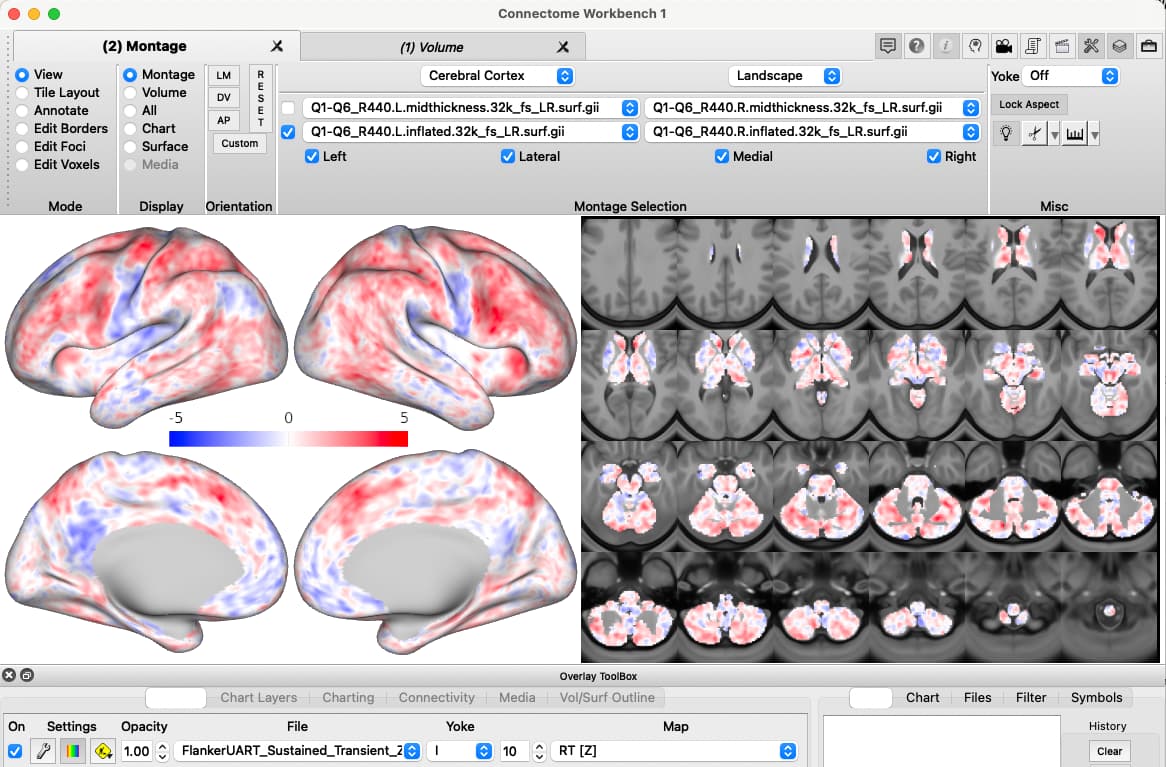Open the Landscape layout dropdown

[x=785, y=76]
